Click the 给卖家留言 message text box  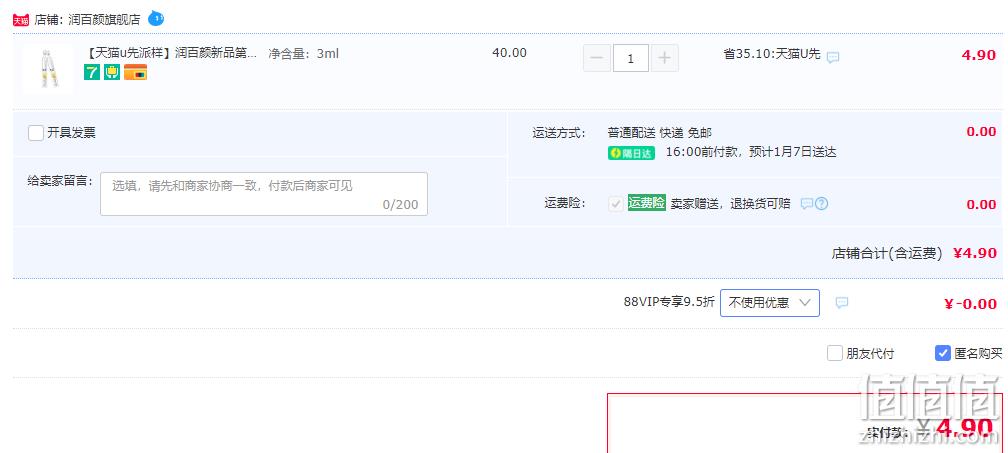(264, 193)
